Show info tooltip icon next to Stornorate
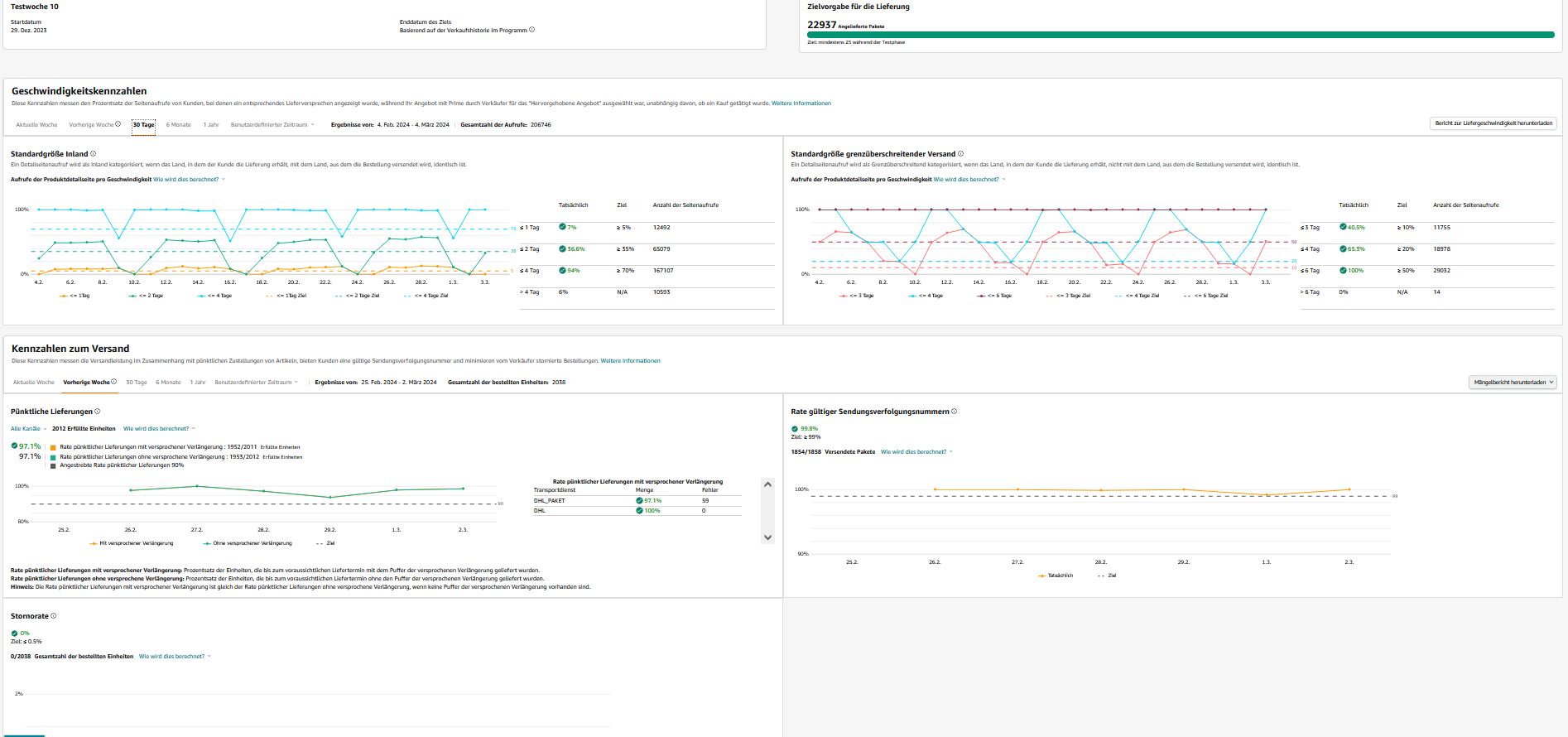Viewport: 1568px width, 737px height. click(x=54, y=616)
